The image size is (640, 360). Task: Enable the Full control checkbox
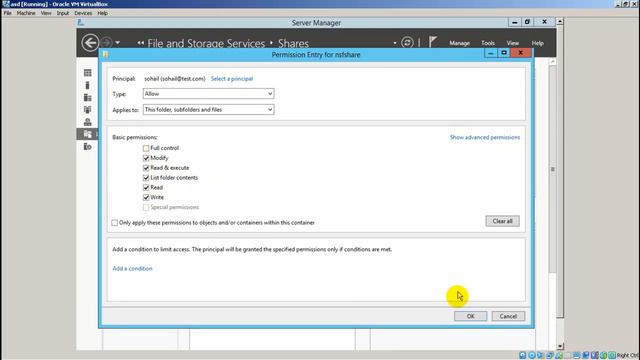pyautogui.click(x=146, y=148)
